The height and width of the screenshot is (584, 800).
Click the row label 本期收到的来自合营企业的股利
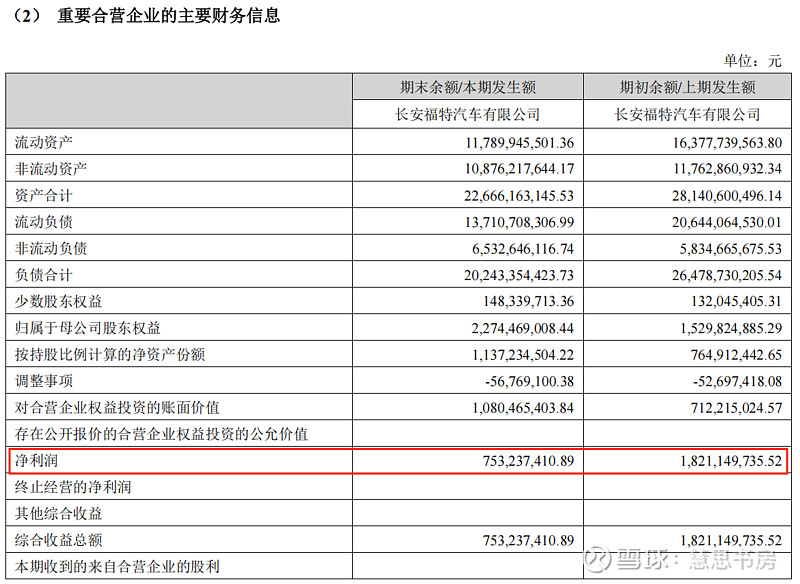point(117,567)
